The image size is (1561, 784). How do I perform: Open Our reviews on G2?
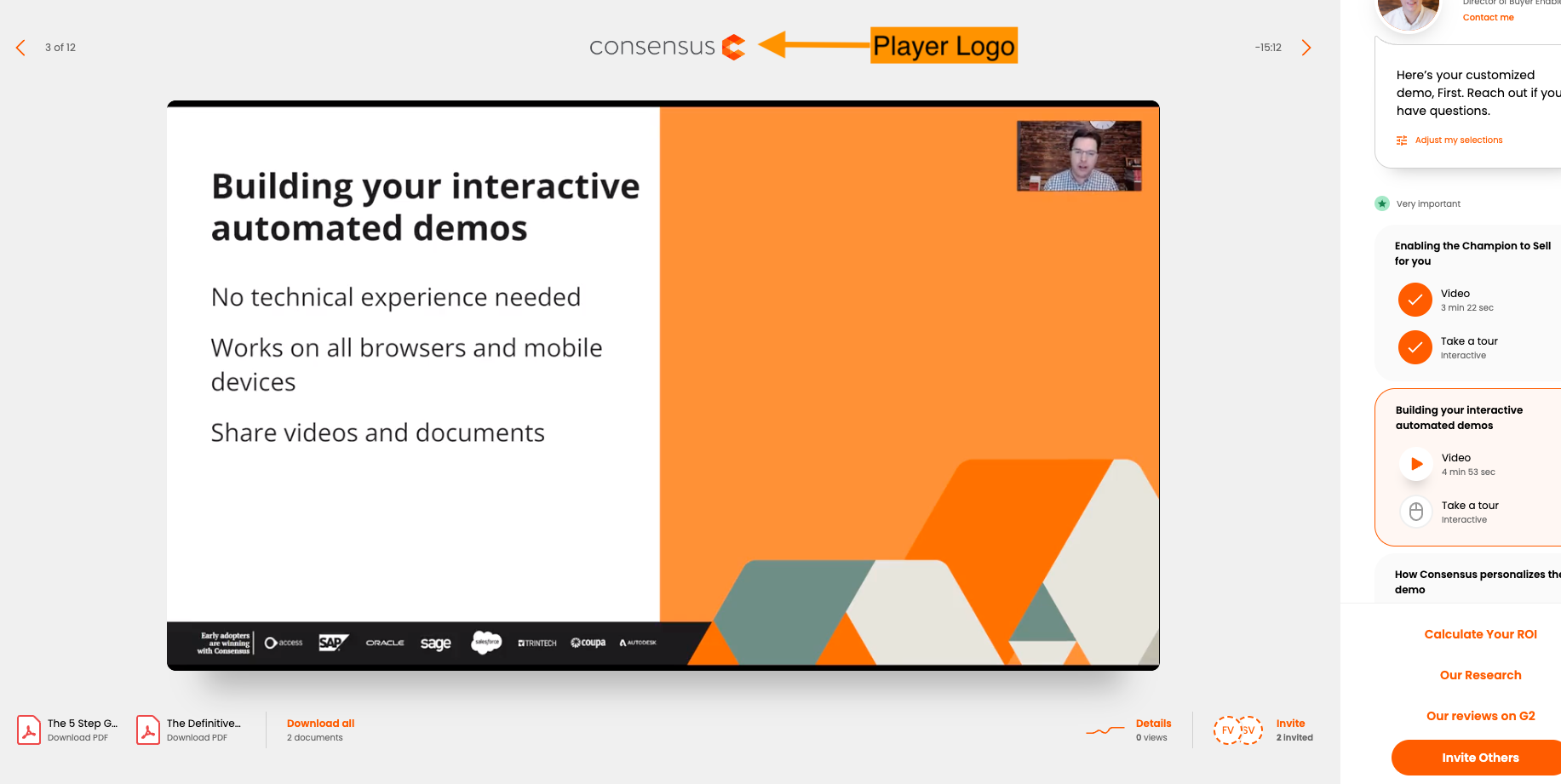tap(1480, 716)
